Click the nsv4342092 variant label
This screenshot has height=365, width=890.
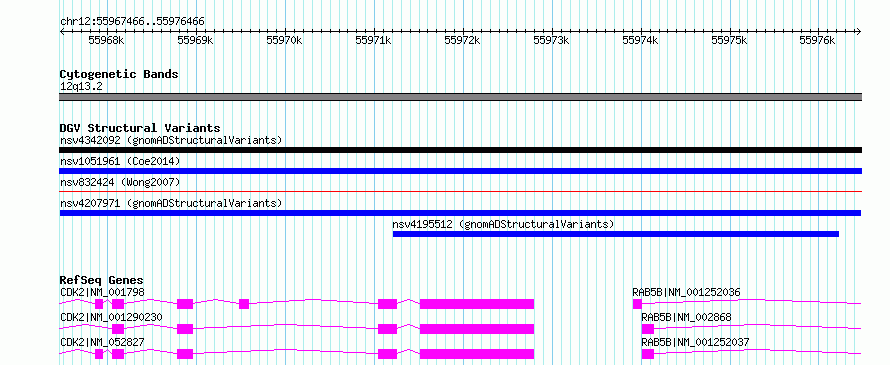(x=171, y=140)
